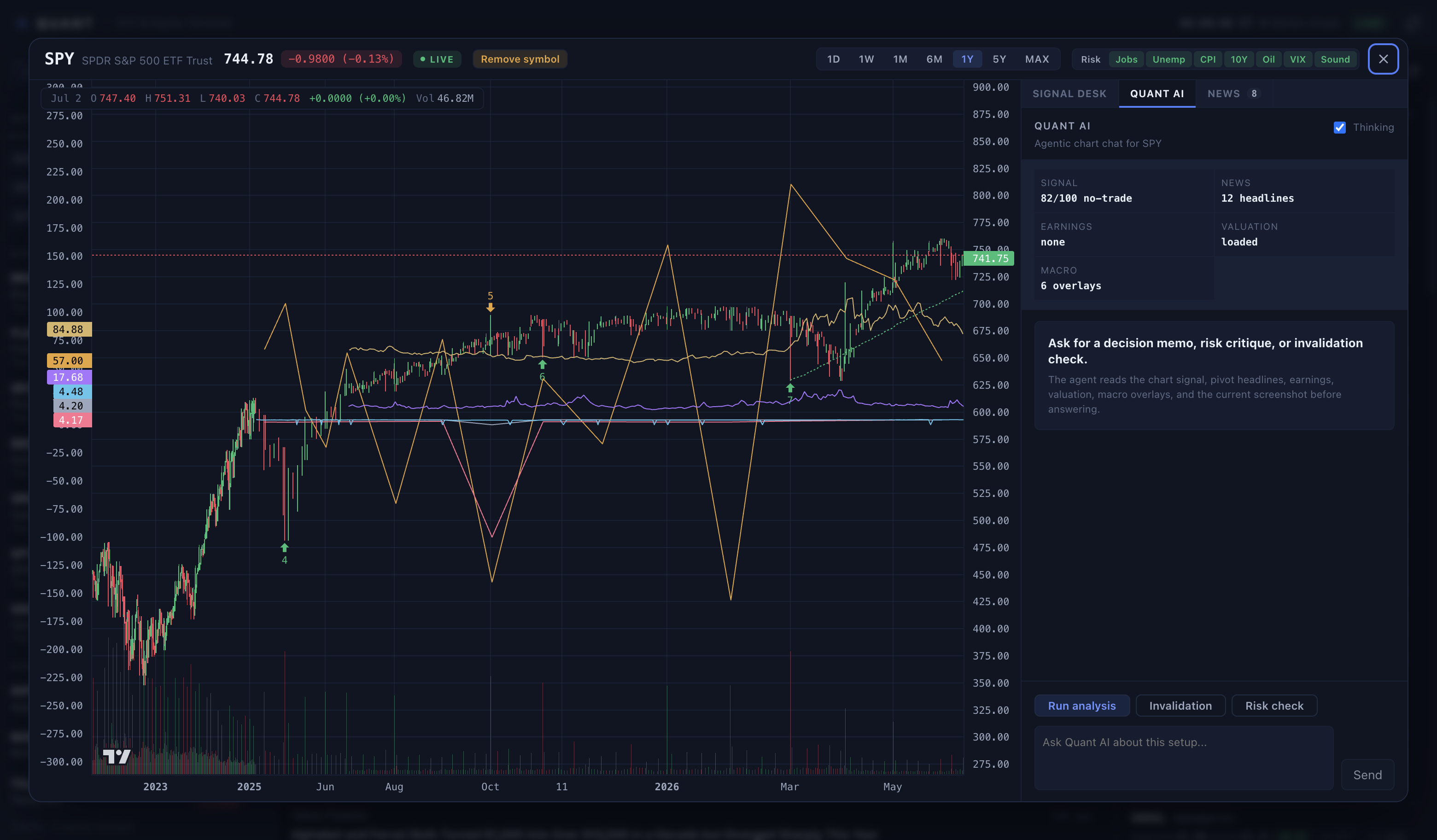The image size is (1437, 840).
Task: Select the 5Y timeframe
Action: point(999,59)
